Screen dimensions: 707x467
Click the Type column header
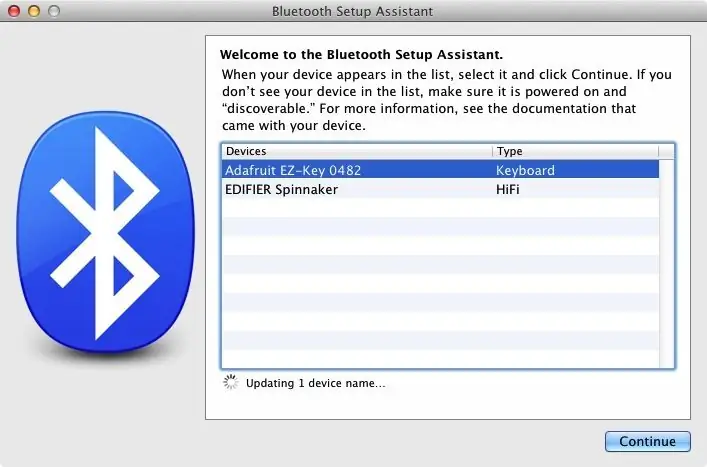(575, 151)
